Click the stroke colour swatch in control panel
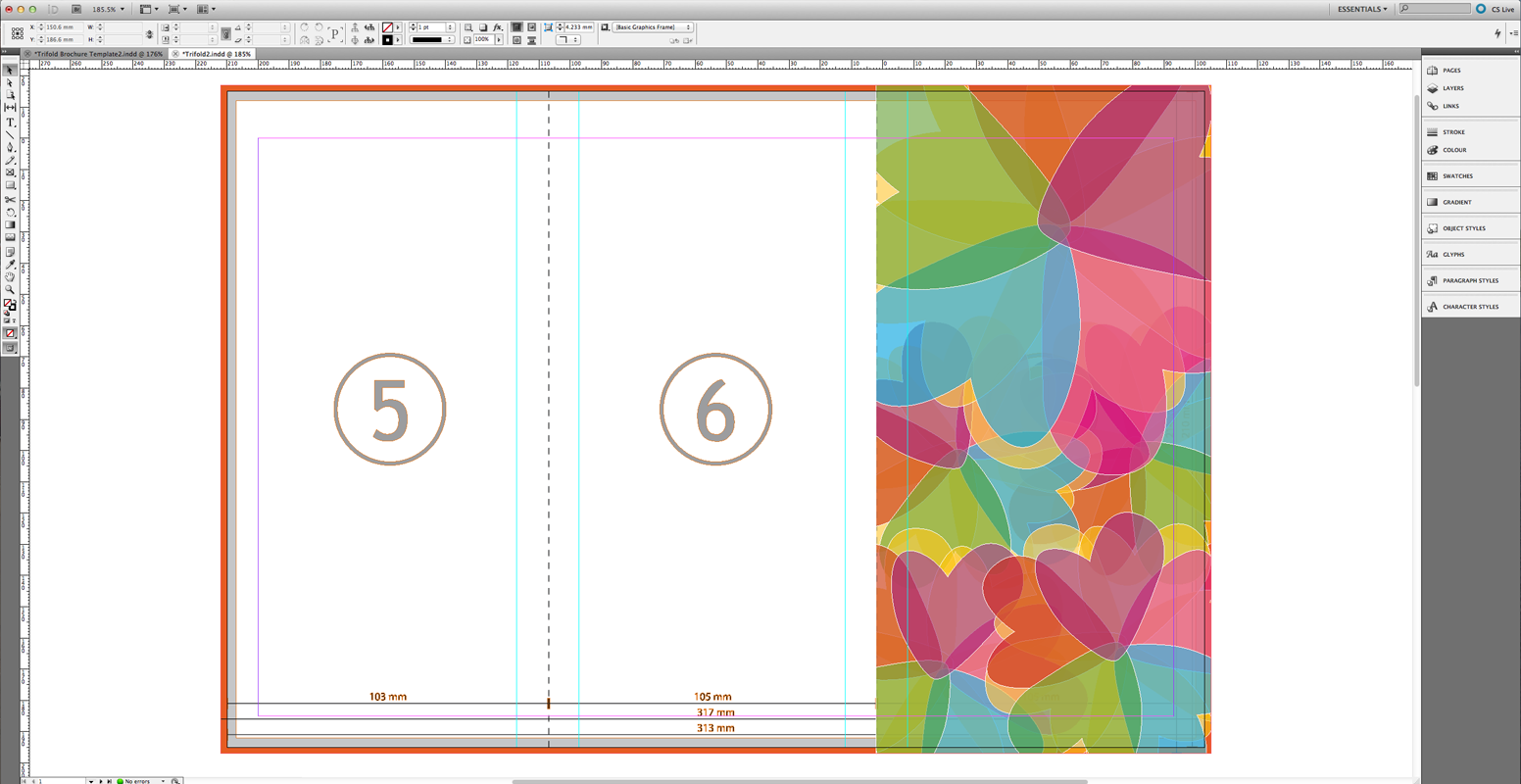 point(387,40)
